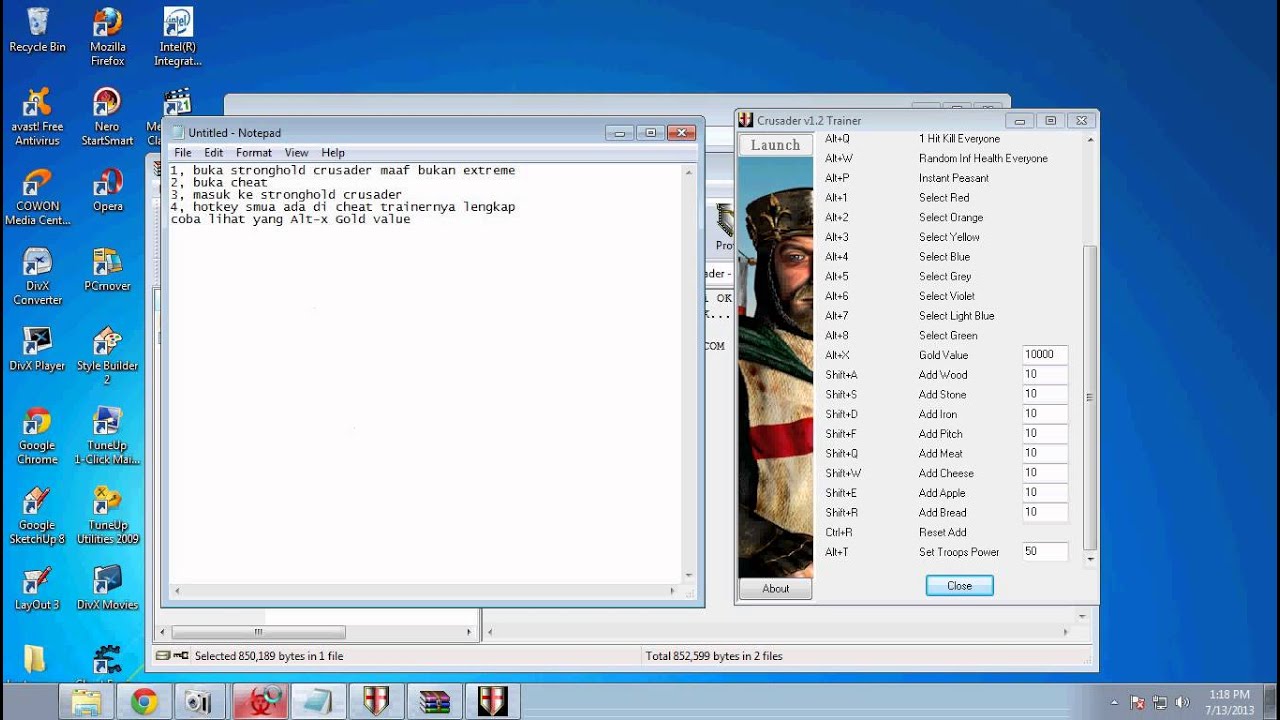Click the Set Troops Power value field
This screenshot has width=1280, height=720.
(x=1045, y=551)
